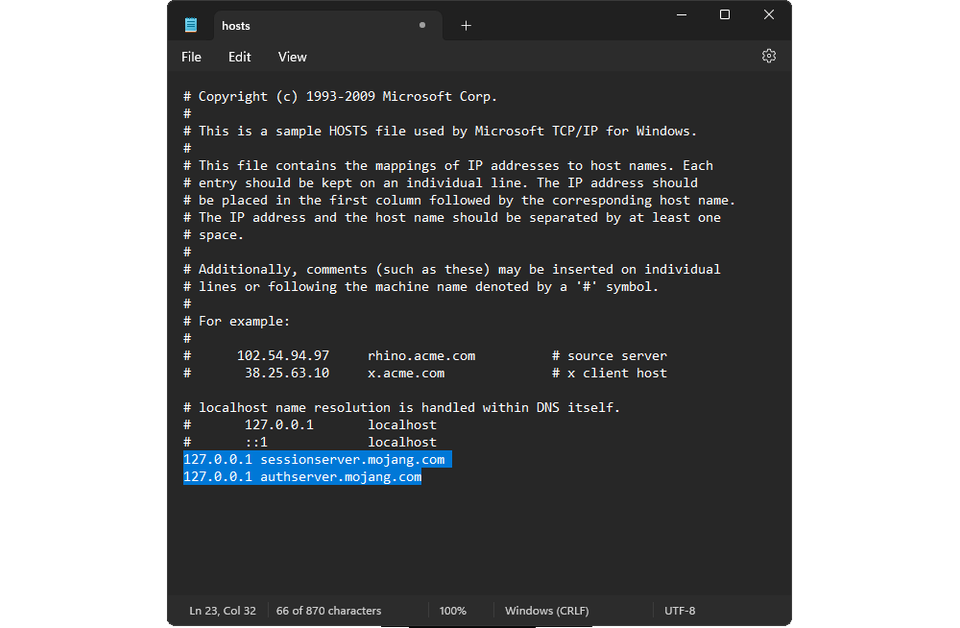
Task: Open the View menu
Action: pyautogui.click(x=292, y=57)
